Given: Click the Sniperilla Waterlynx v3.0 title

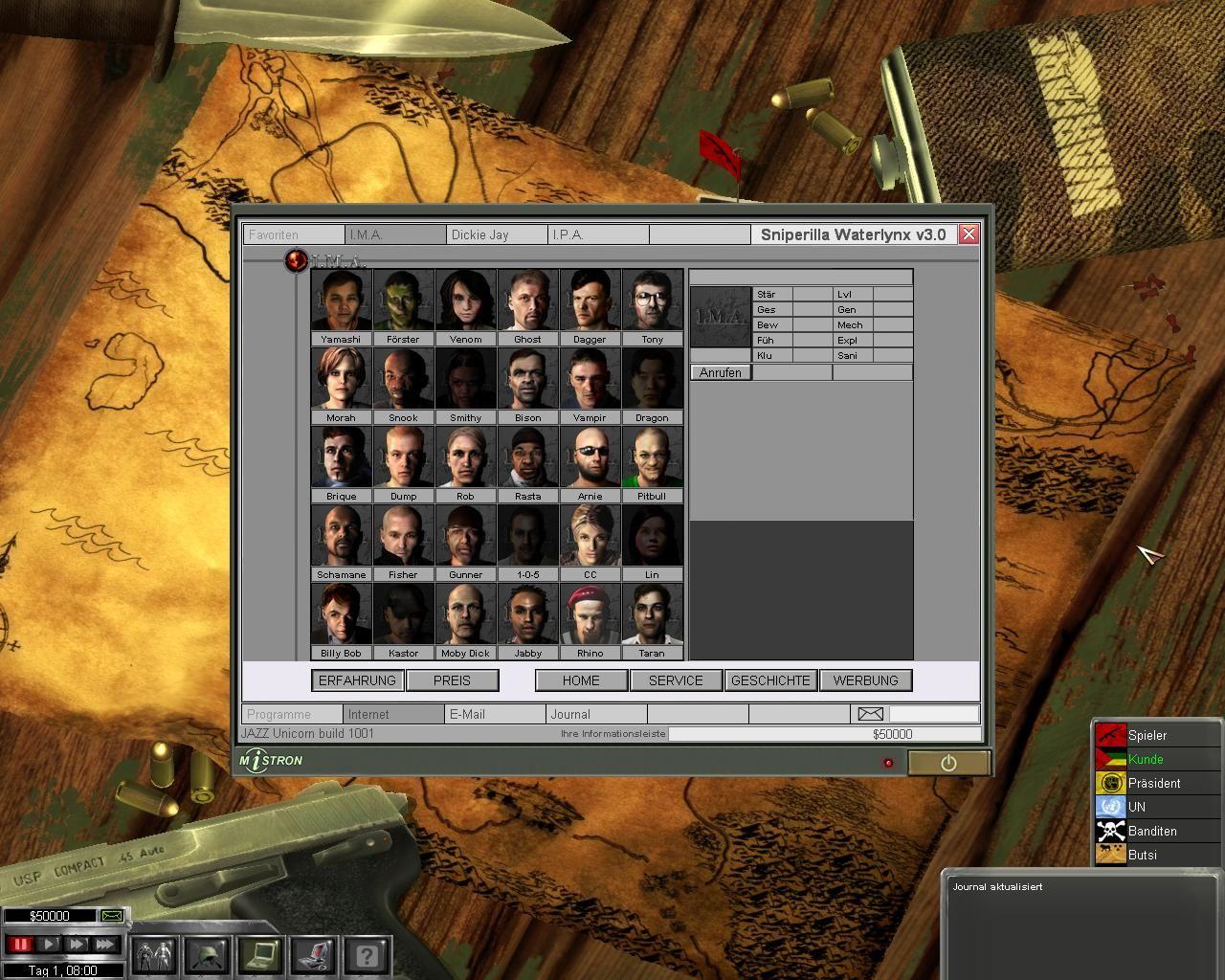Looking at the screenshot, I should tap(853, 234).
